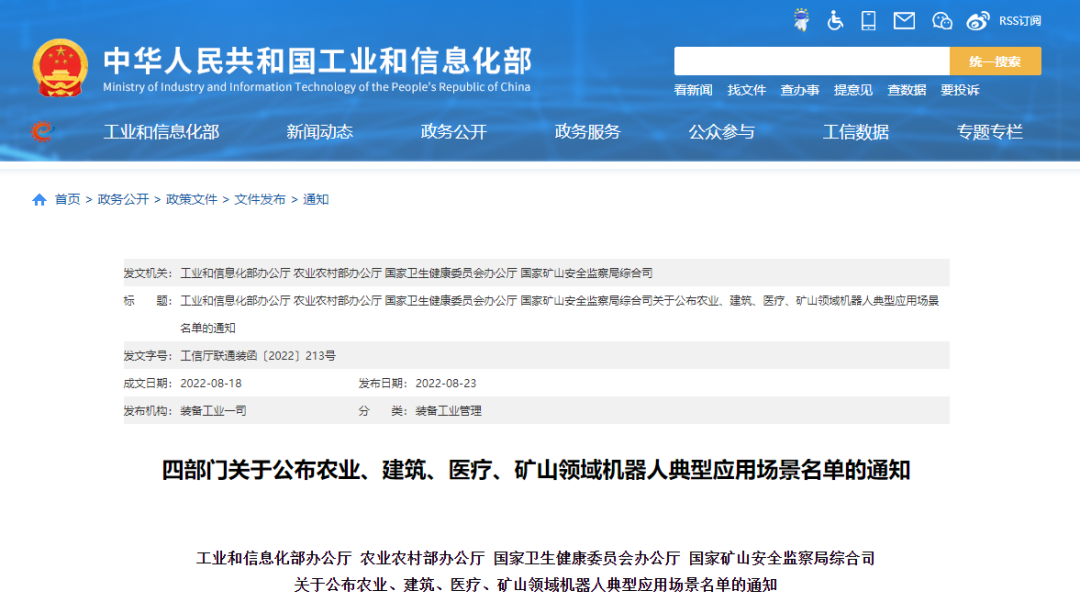
Task: Go to 文件发布 in breadcrumb
Action: [260, 200]
